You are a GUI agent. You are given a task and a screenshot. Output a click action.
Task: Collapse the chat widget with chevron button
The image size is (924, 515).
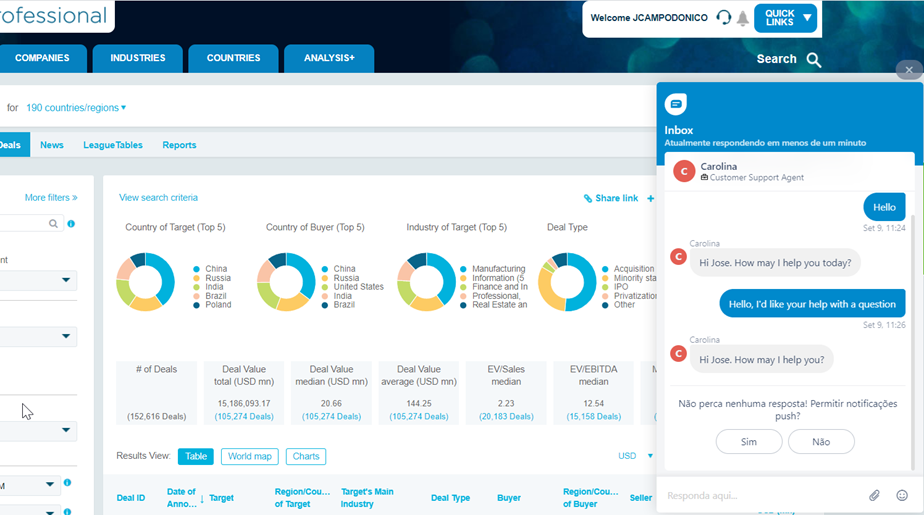(x=908, y=70)
